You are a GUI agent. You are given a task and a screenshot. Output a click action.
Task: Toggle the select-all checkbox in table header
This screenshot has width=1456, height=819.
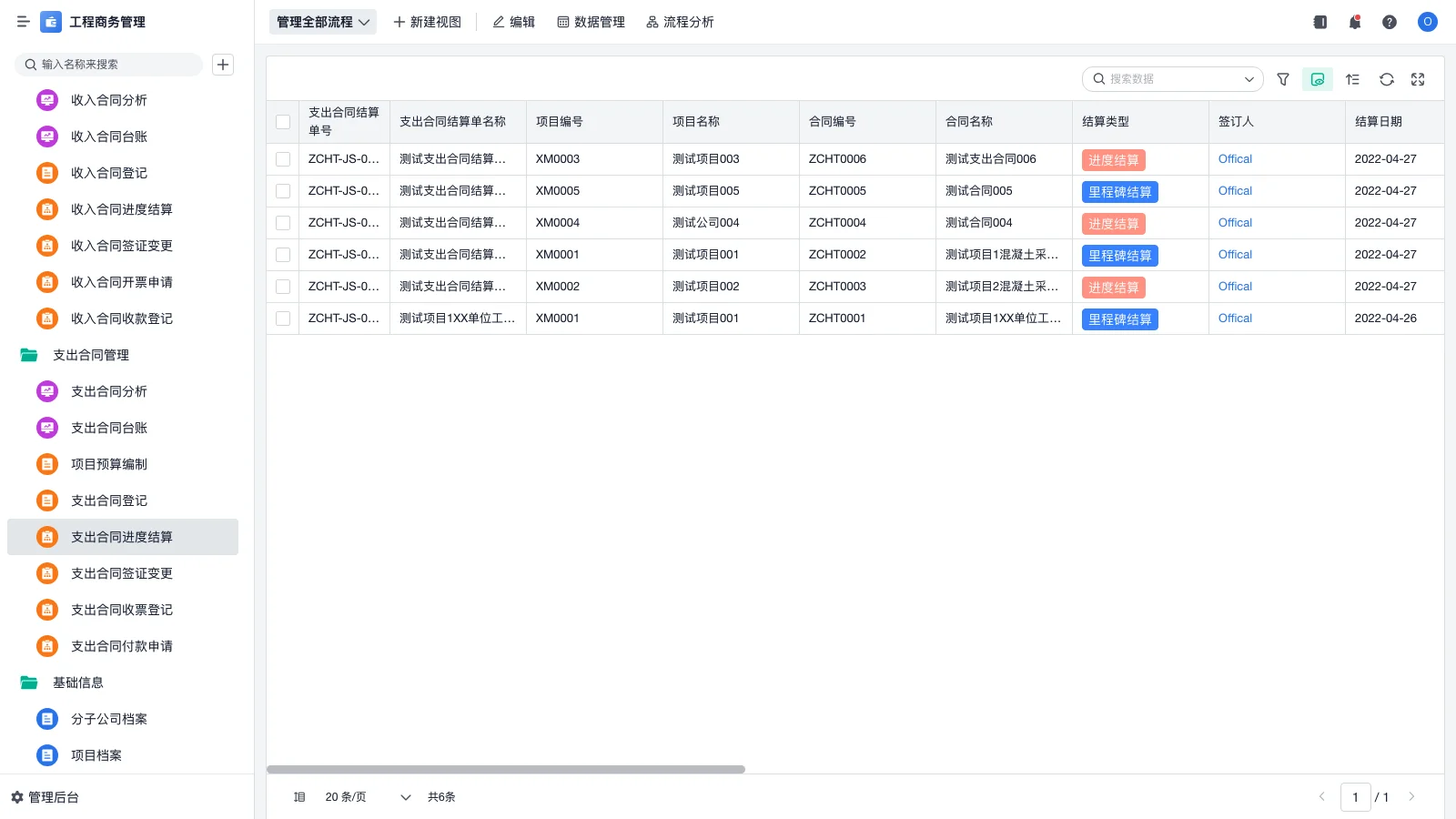click(283, 121)
